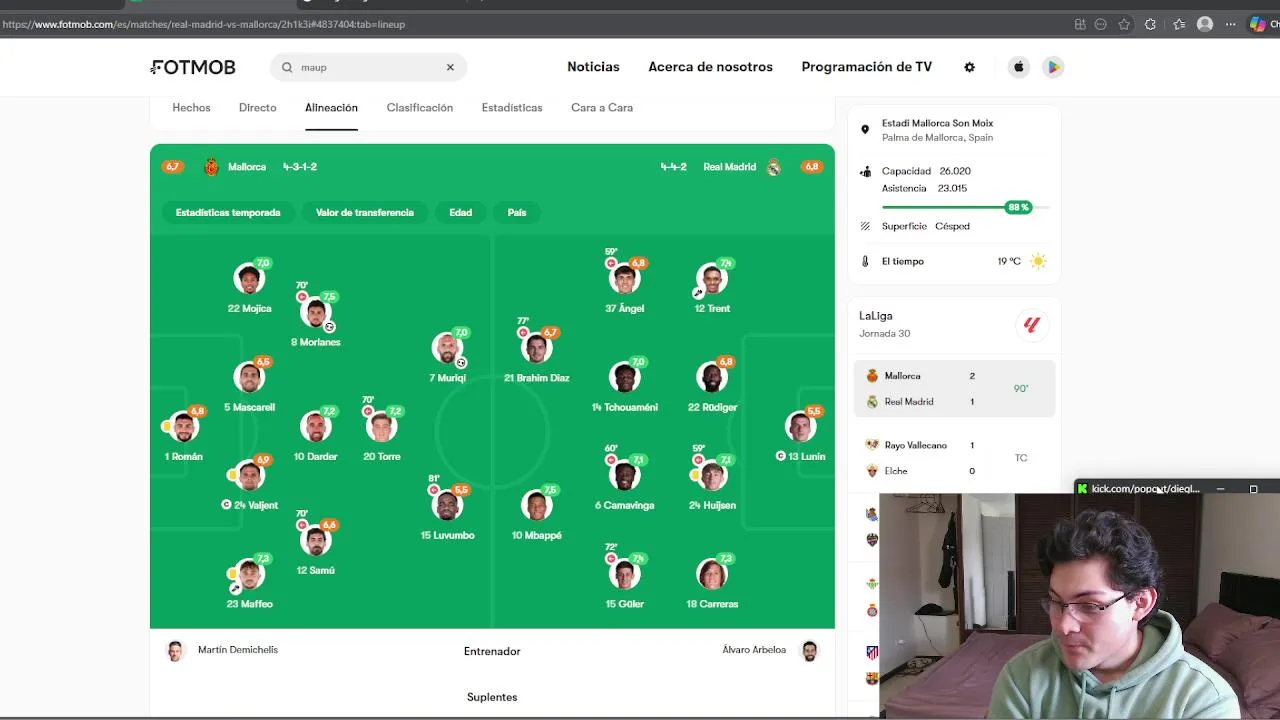Toggle the País filter pill
1280x720 pixels.
point(517,212)
